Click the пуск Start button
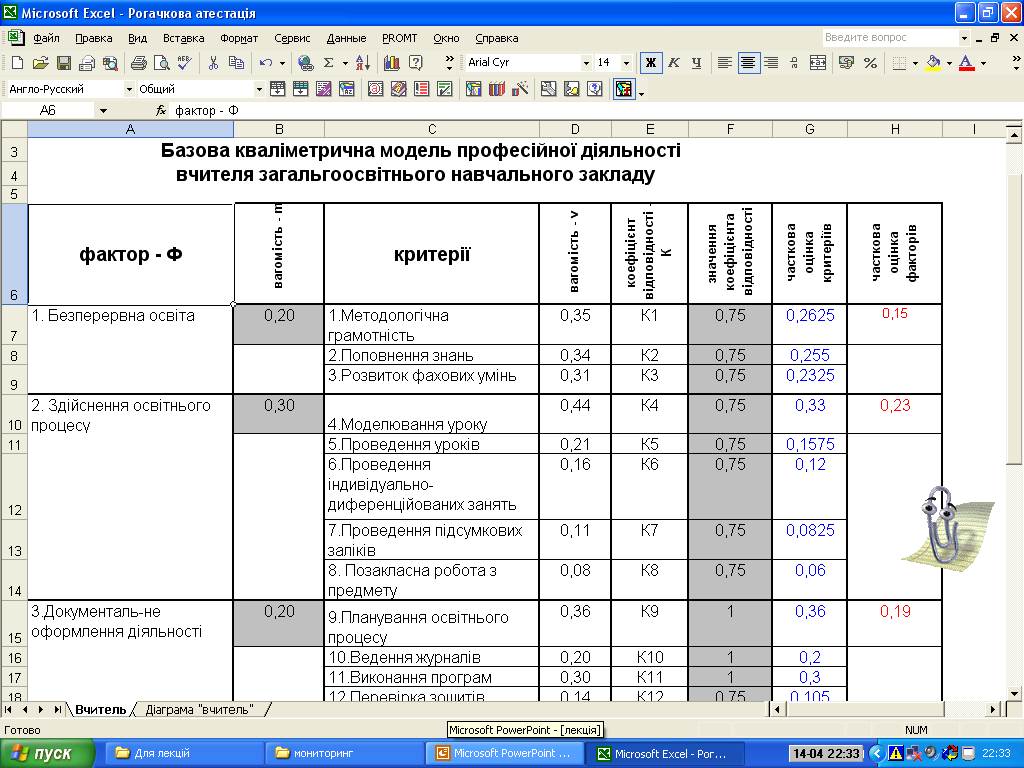Image resolution: width=1024 pixels, height=768 pixels. (47, 753)
